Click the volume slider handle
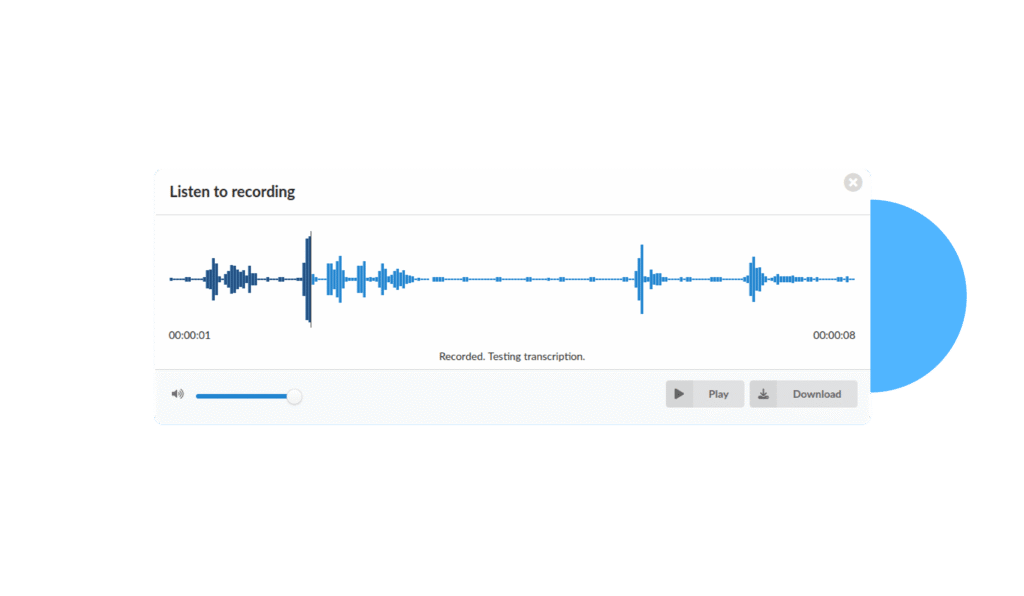Screen dimensions: 1024x596 click(295, 396)
